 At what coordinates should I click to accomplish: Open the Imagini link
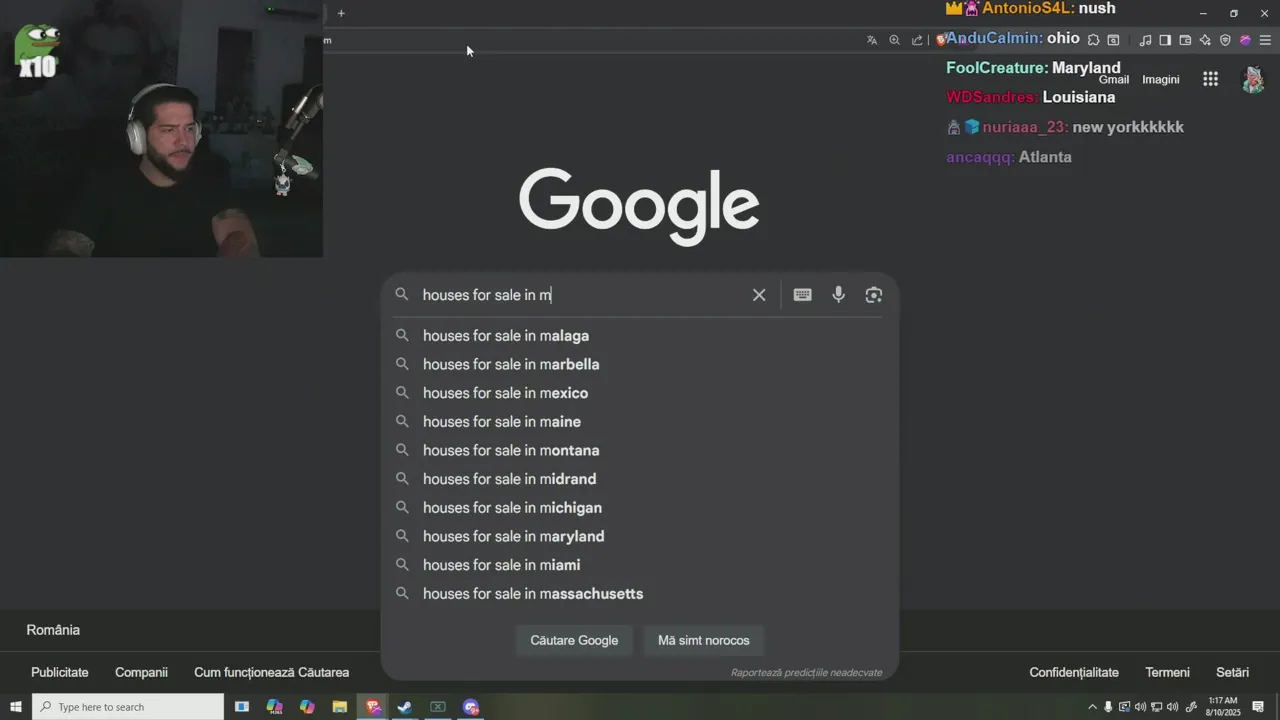coord(1161,79)
